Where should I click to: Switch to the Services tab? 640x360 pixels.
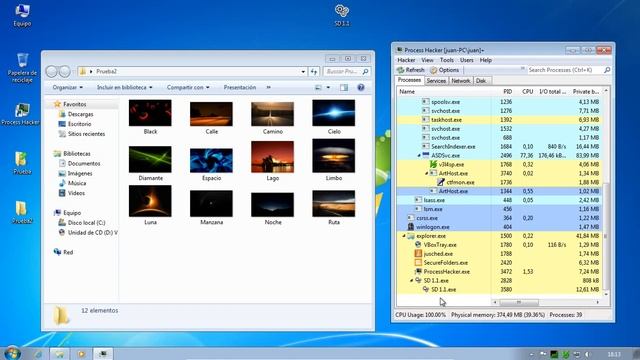pos(436,81)
